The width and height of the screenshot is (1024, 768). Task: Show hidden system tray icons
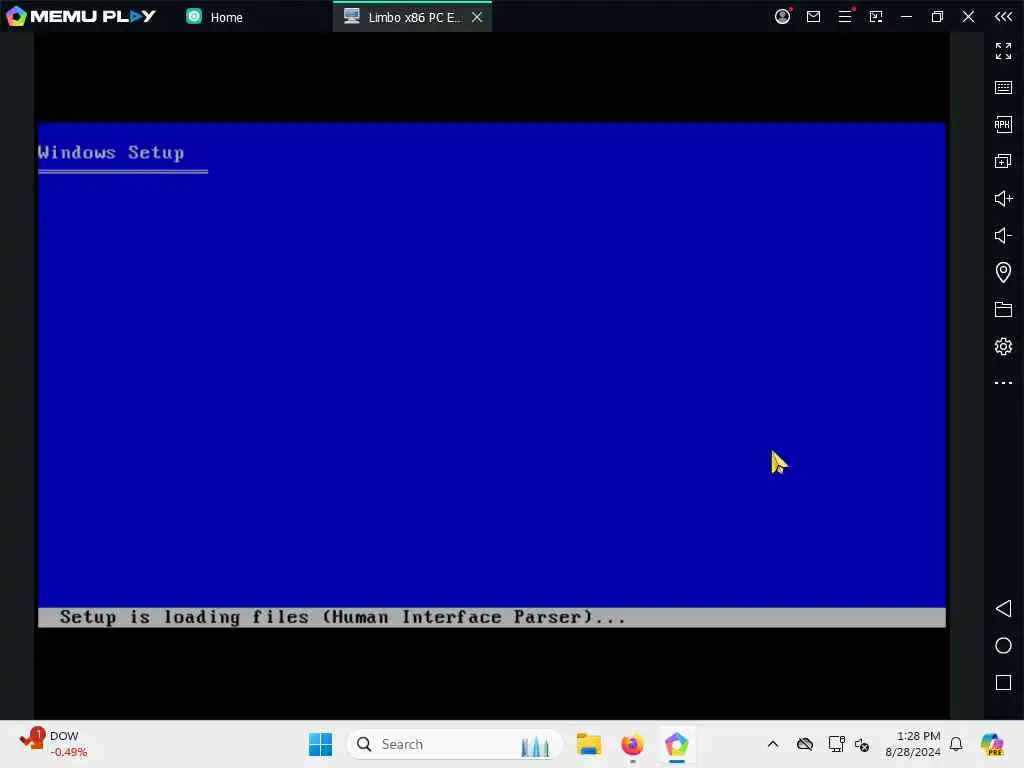point(773,744)
